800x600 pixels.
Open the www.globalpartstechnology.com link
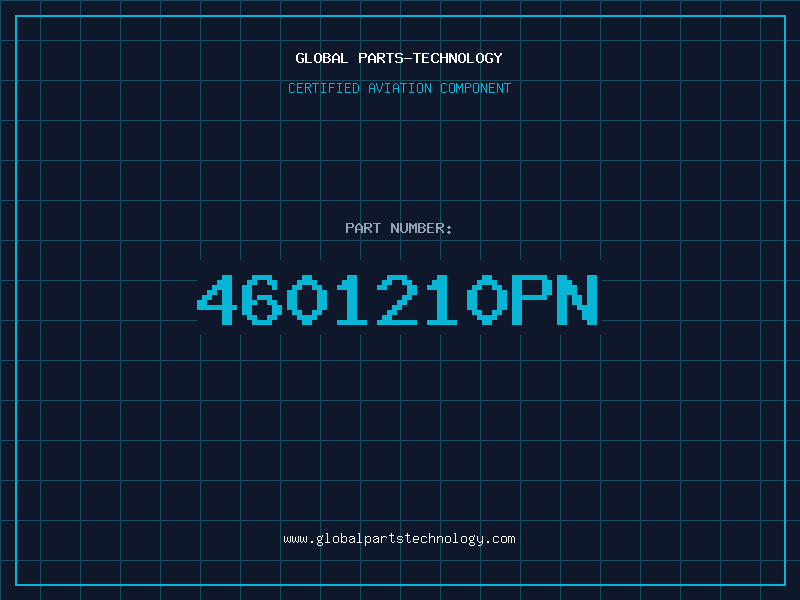tap(399, 539)
